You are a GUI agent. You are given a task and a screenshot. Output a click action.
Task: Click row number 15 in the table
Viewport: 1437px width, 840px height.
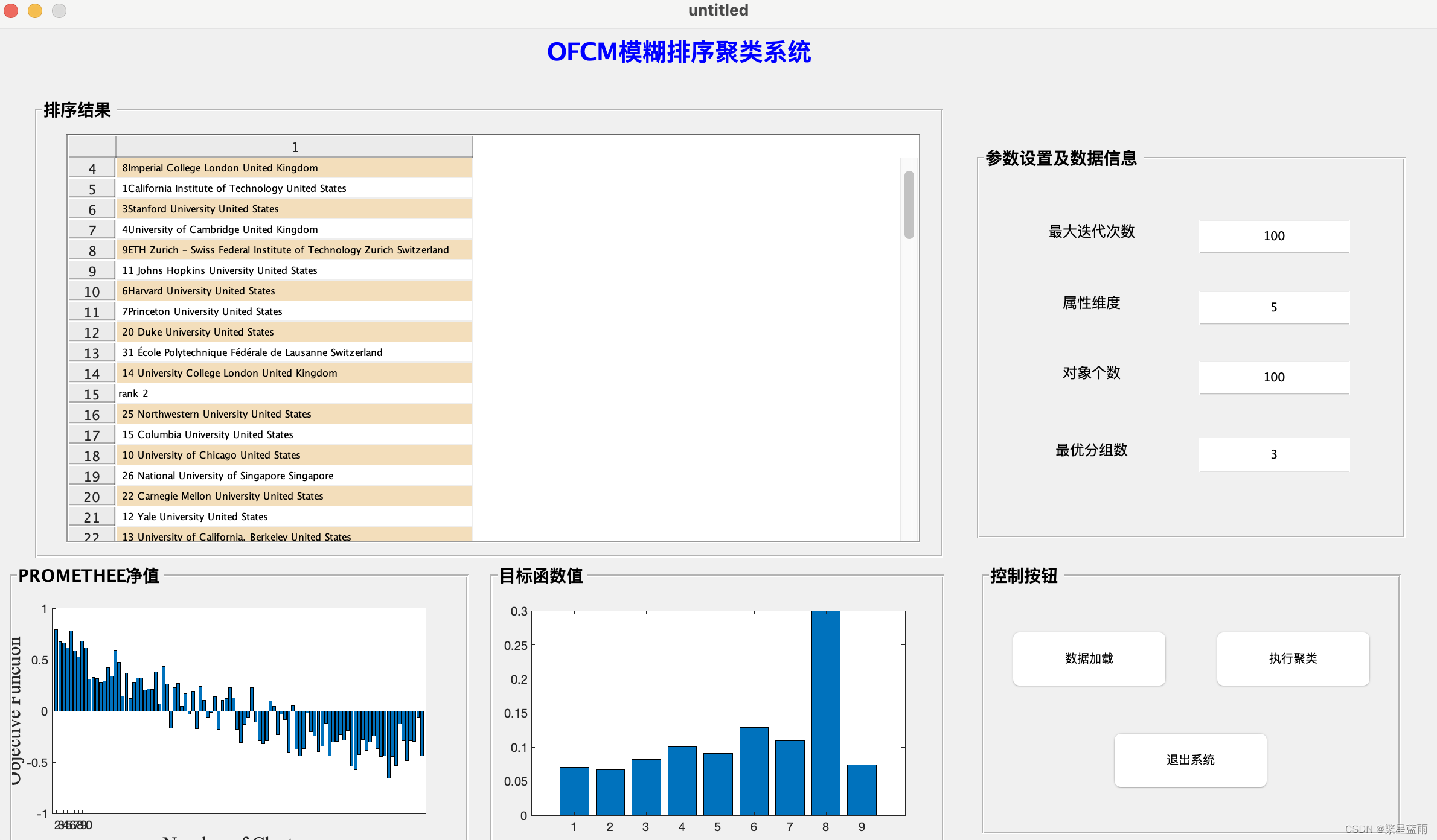91,393
